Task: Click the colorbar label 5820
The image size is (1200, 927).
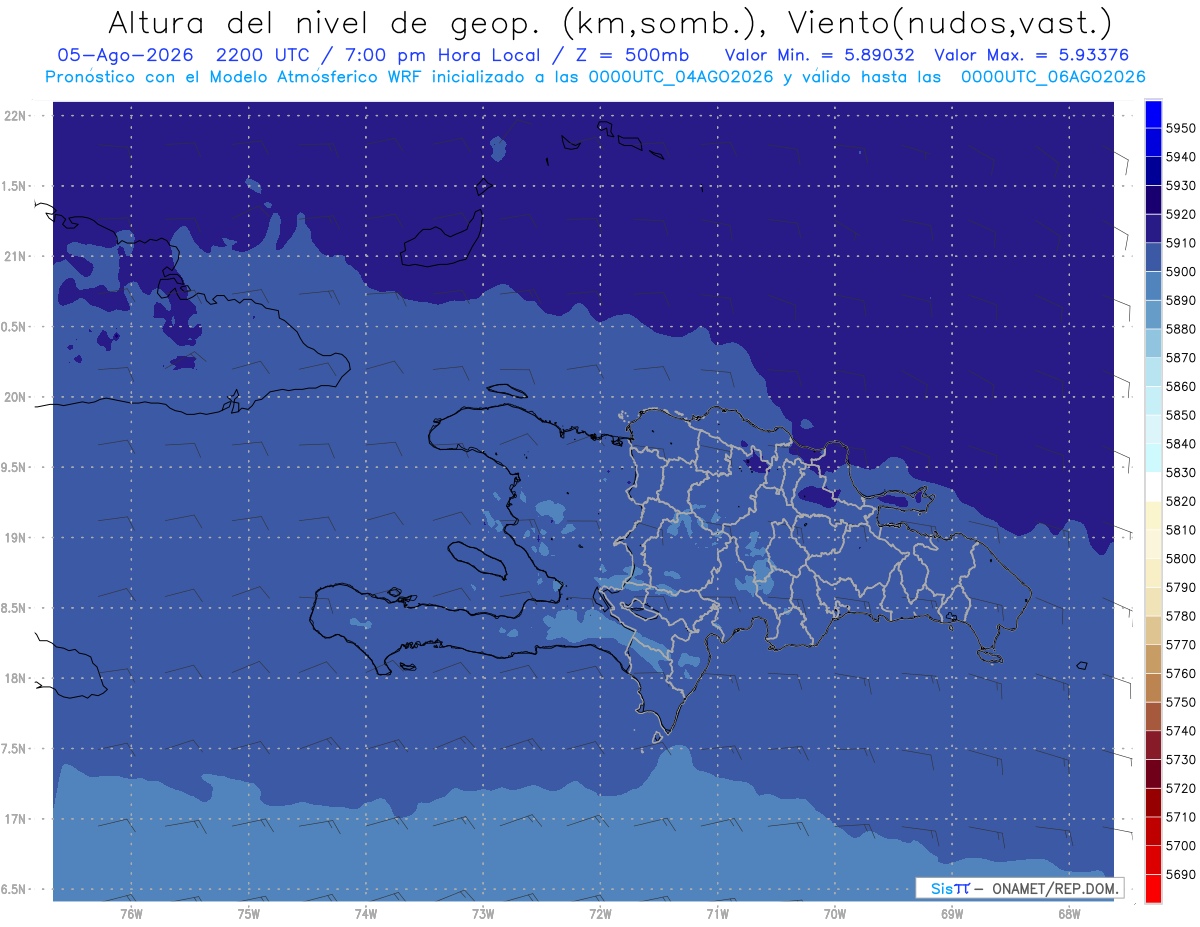Action: pos(1181,501)
